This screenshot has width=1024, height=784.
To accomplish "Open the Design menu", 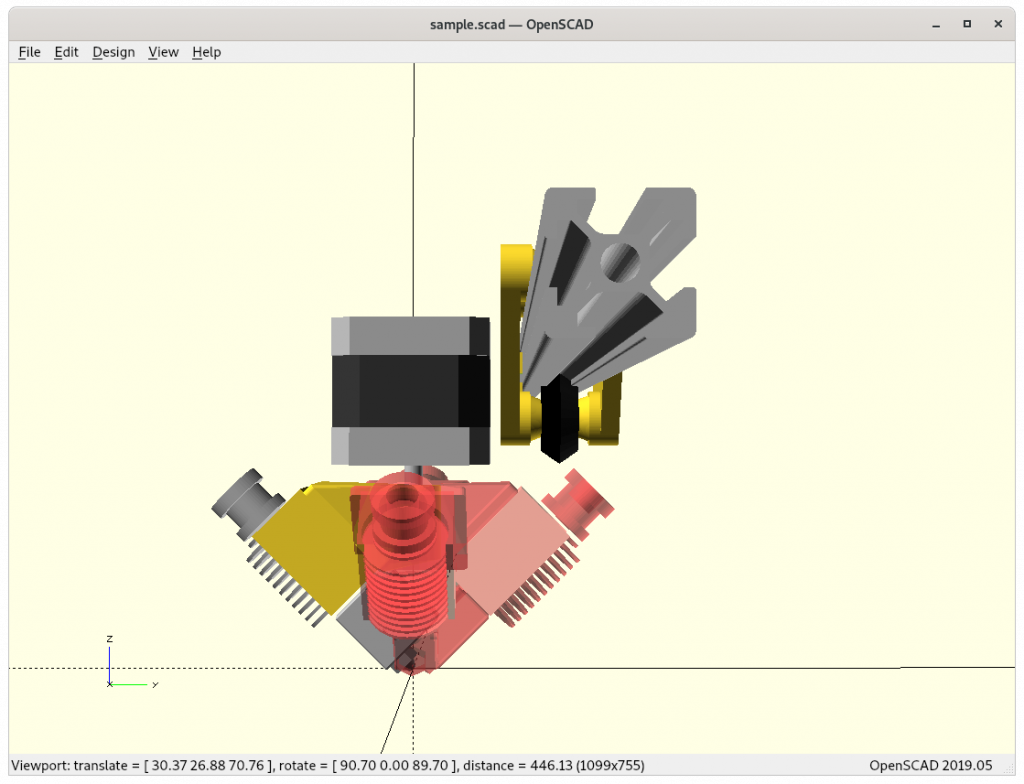I will pyautogui.click(x=114, y=52).
